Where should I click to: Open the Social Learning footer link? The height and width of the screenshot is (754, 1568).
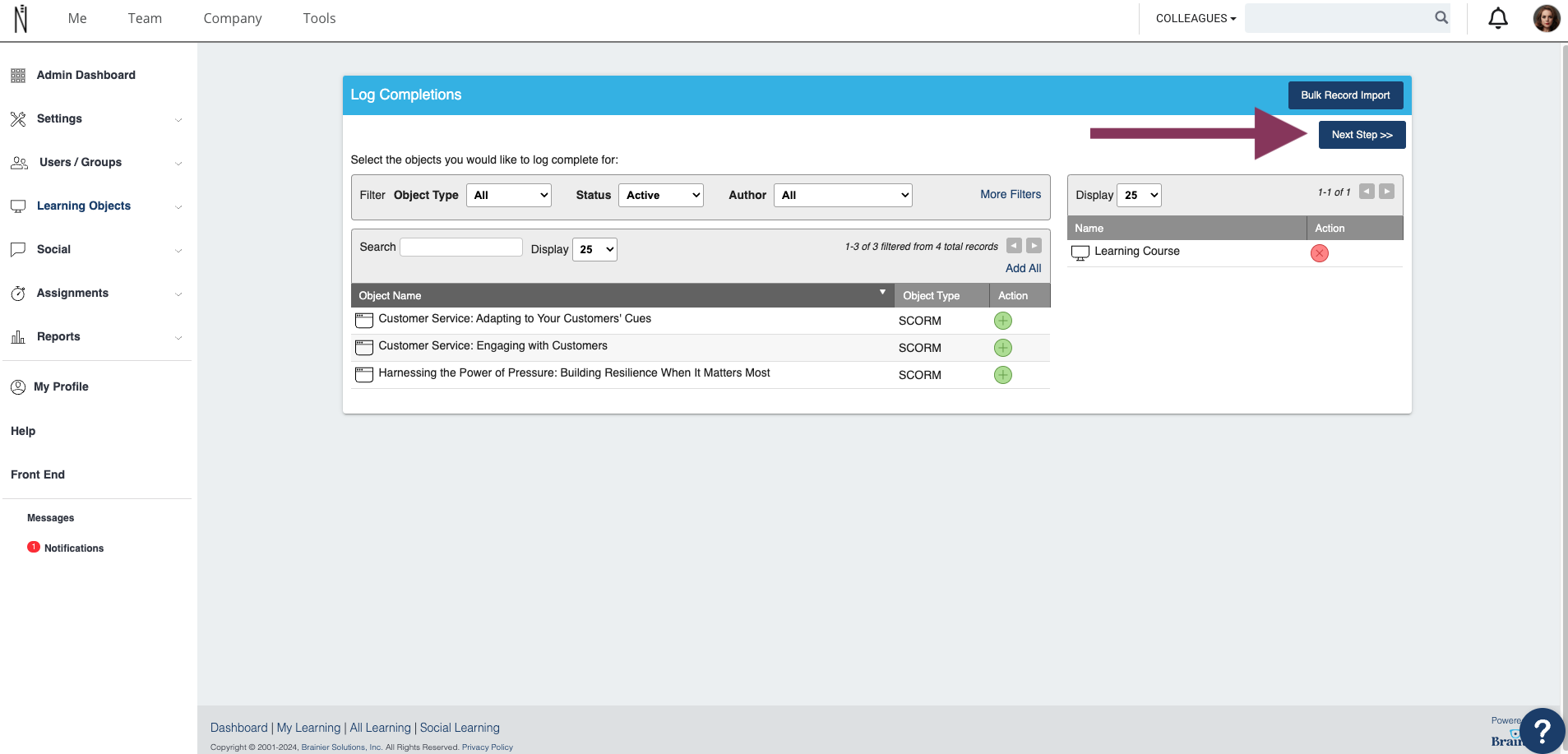tap(460, 728)
